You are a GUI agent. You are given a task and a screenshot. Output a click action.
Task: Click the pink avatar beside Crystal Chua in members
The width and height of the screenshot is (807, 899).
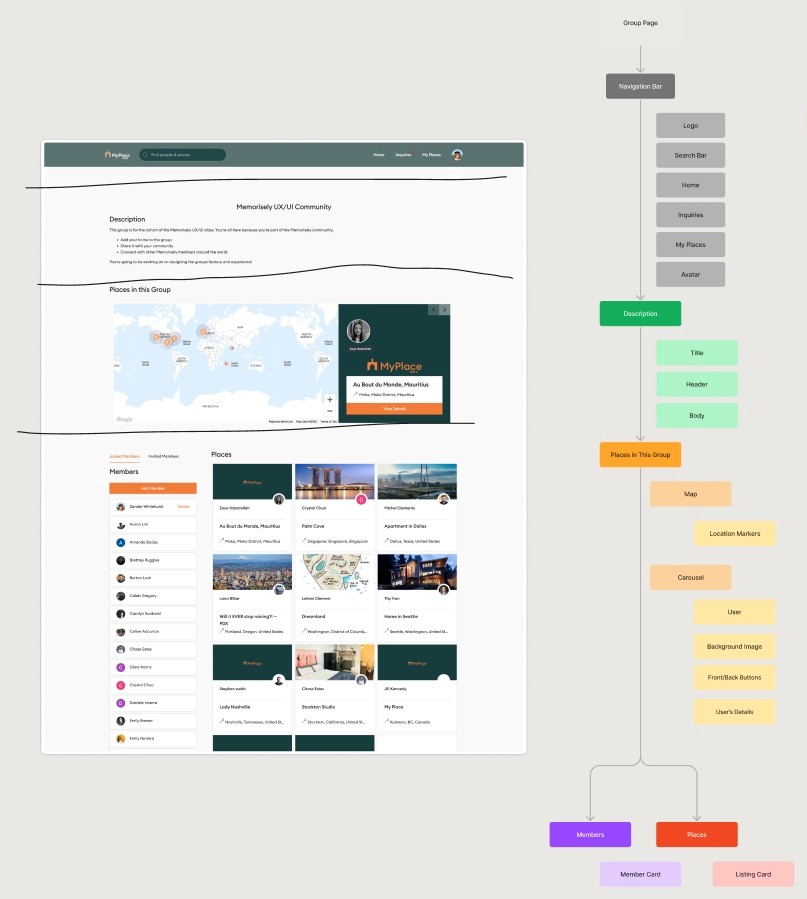click(x=120, y=685)
